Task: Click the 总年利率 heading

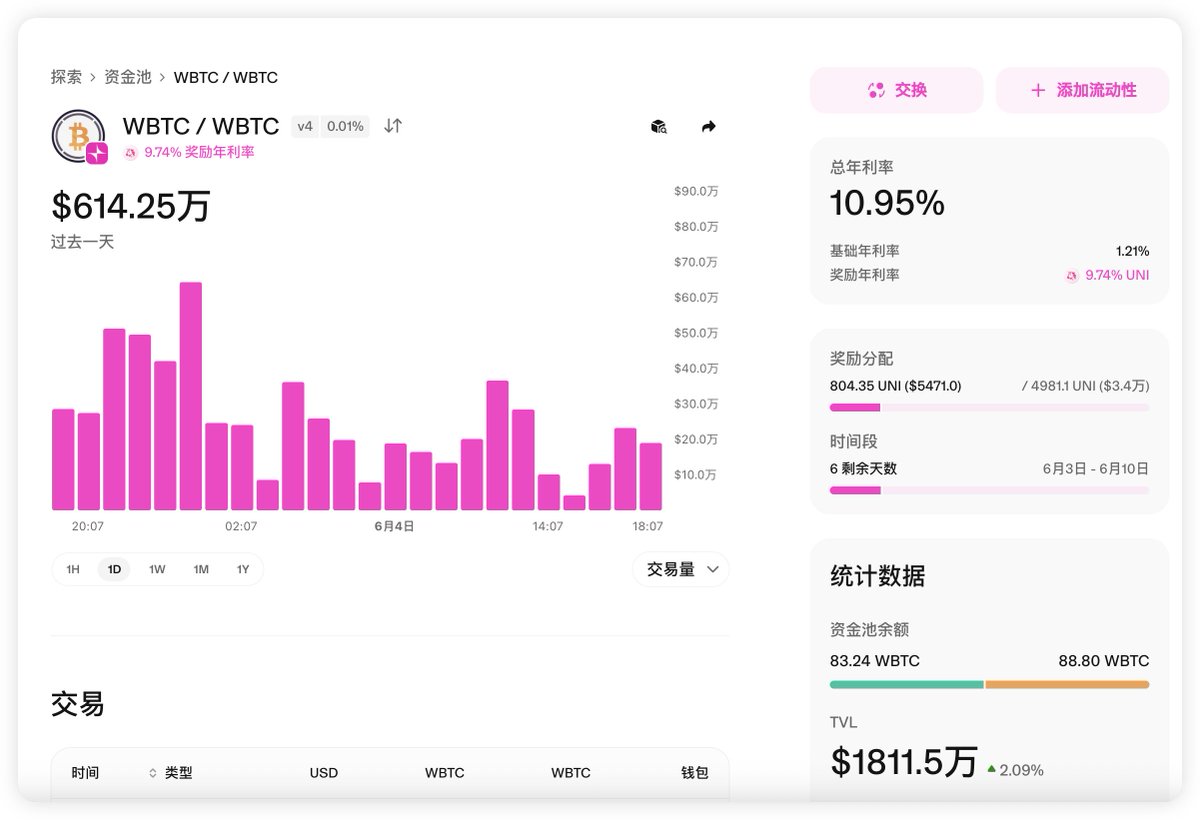Action: click(x=862, y=167)
